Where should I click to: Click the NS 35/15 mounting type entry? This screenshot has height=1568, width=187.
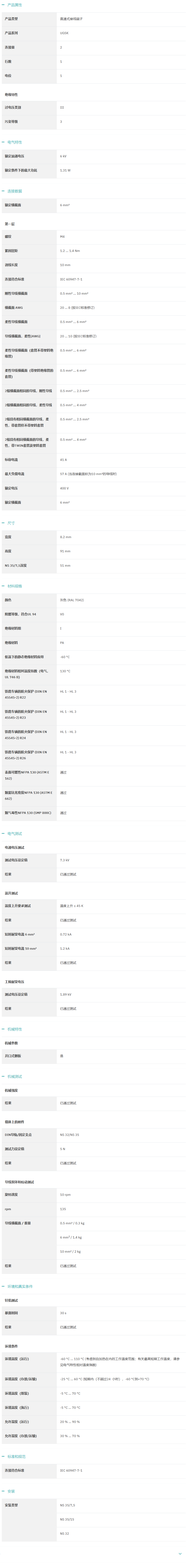click(x=67, y=1519)
